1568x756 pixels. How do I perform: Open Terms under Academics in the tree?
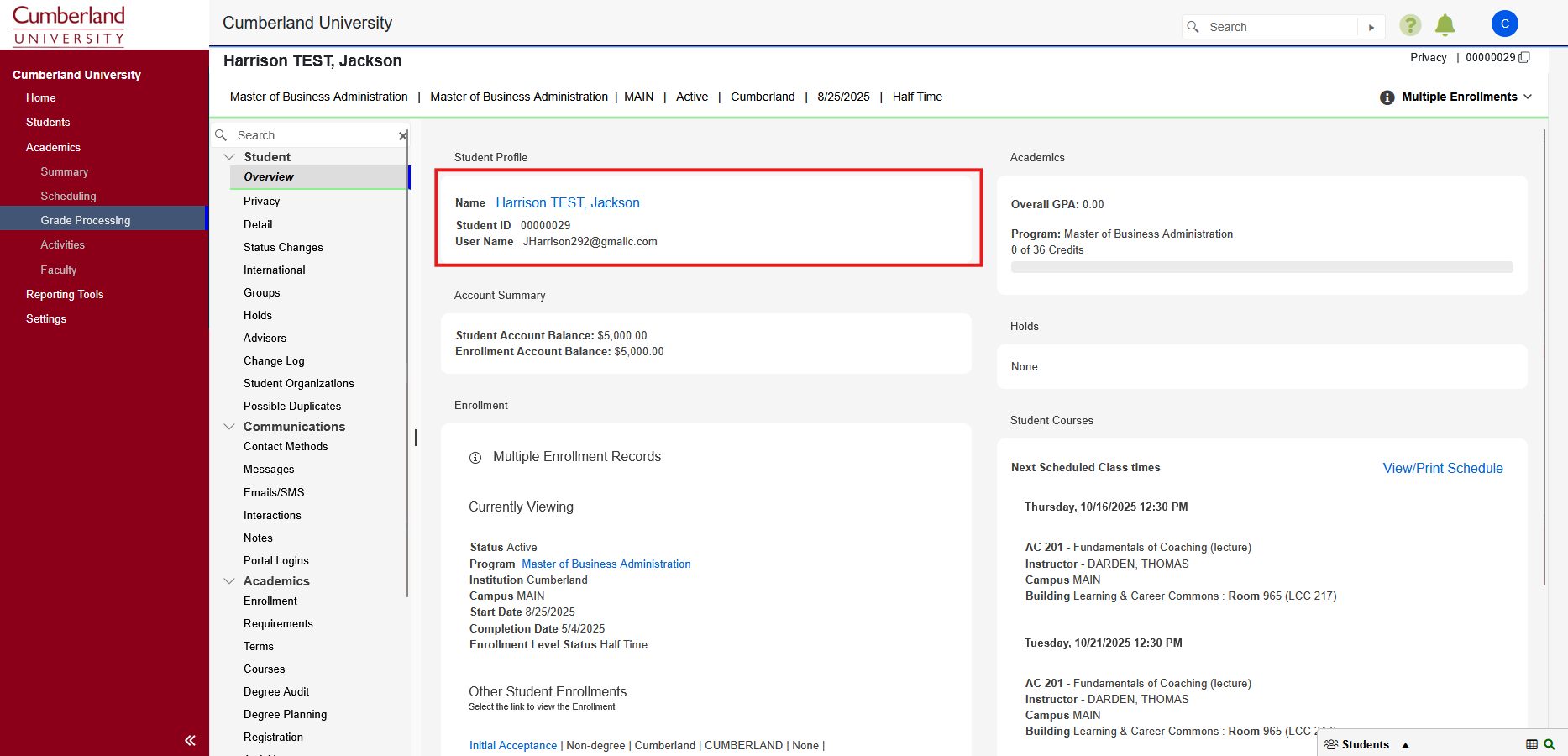259,646
